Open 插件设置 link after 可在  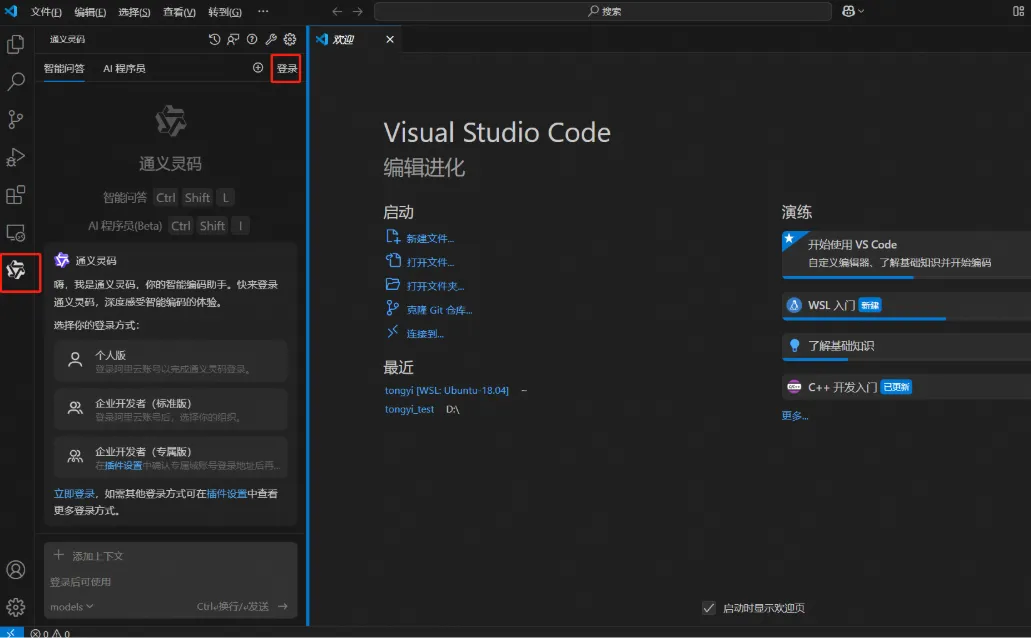coord(227,493)
